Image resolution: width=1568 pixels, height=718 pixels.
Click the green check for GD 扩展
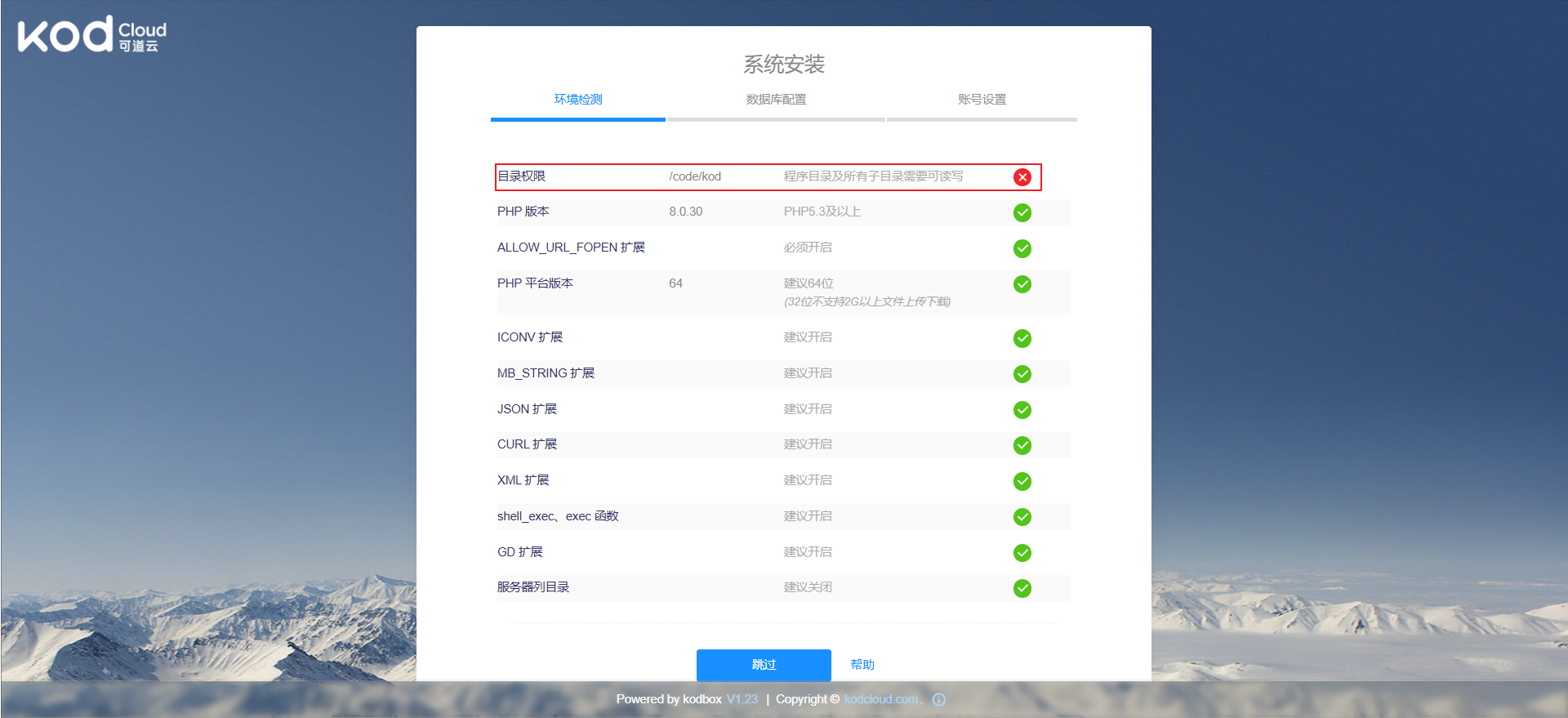point(1022,553)
